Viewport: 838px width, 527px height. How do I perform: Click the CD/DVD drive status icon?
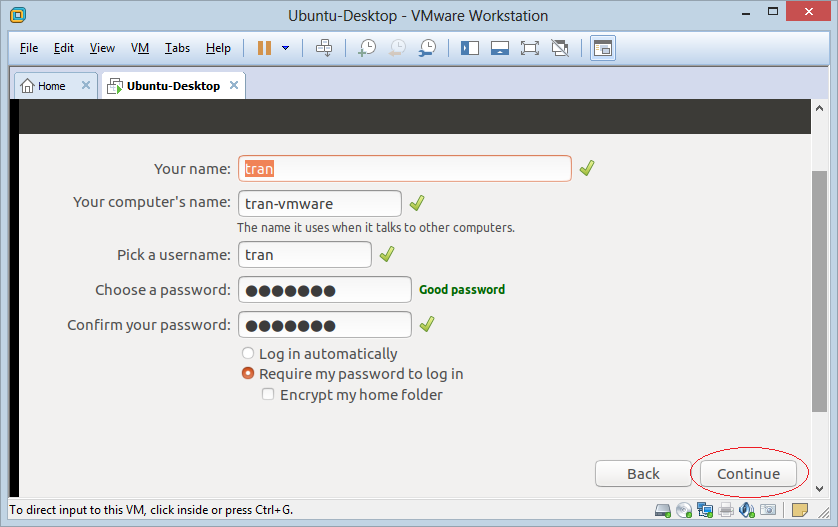684,510
